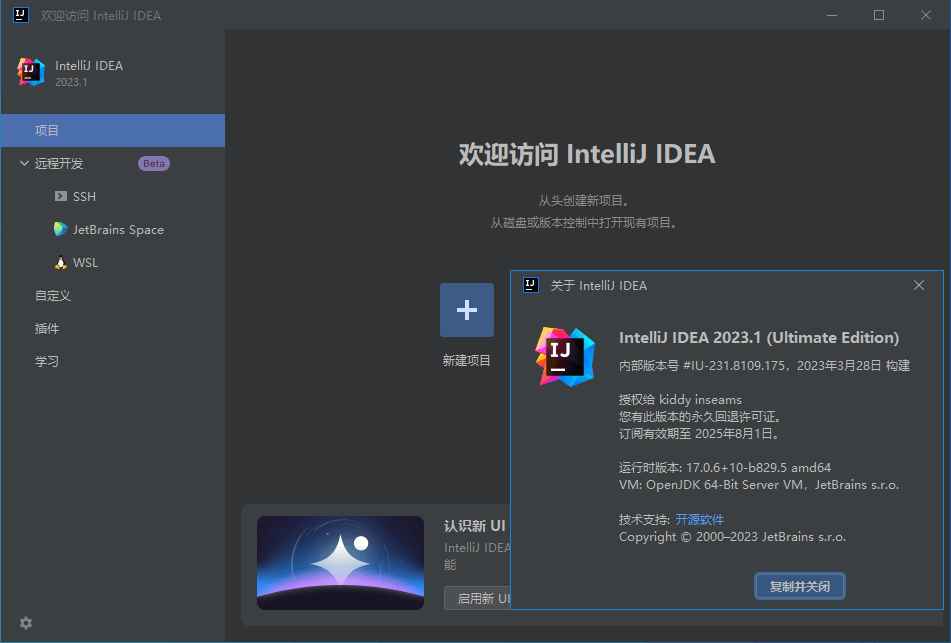The width and height of the screenshot is (951, 643).
Task: Click the IntelliJ IDEA logo at sidebar top
Action: pyautogui.click(x=30, y=71)
